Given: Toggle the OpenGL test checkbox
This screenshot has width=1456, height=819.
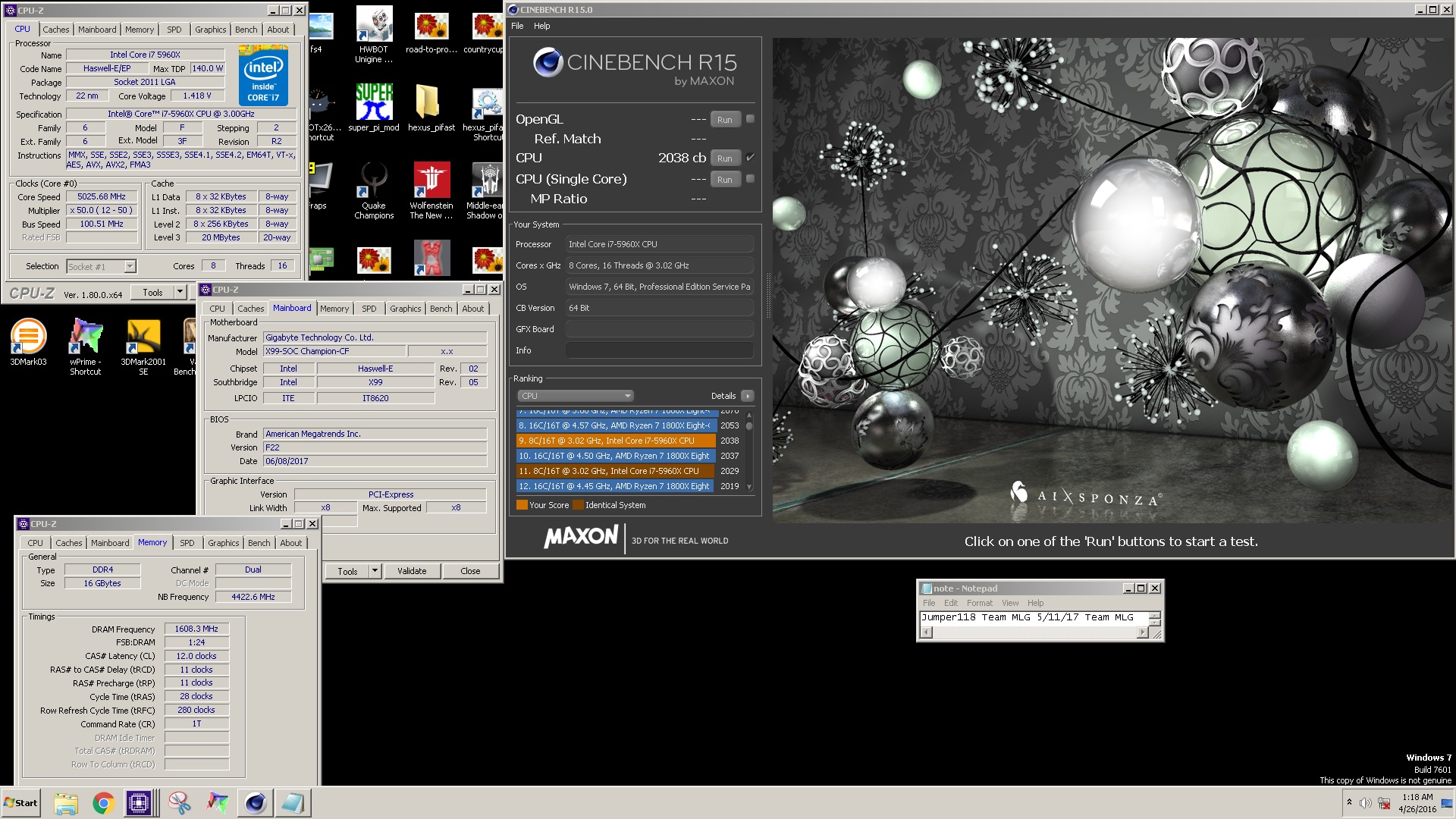Looking at the screenshot, I should (x=750, y=119).
